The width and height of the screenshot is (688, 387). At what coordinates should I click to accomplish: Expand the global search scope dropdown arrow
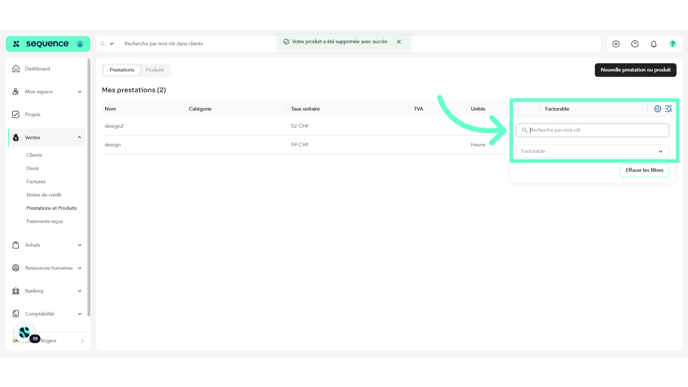tap(111, 44)
